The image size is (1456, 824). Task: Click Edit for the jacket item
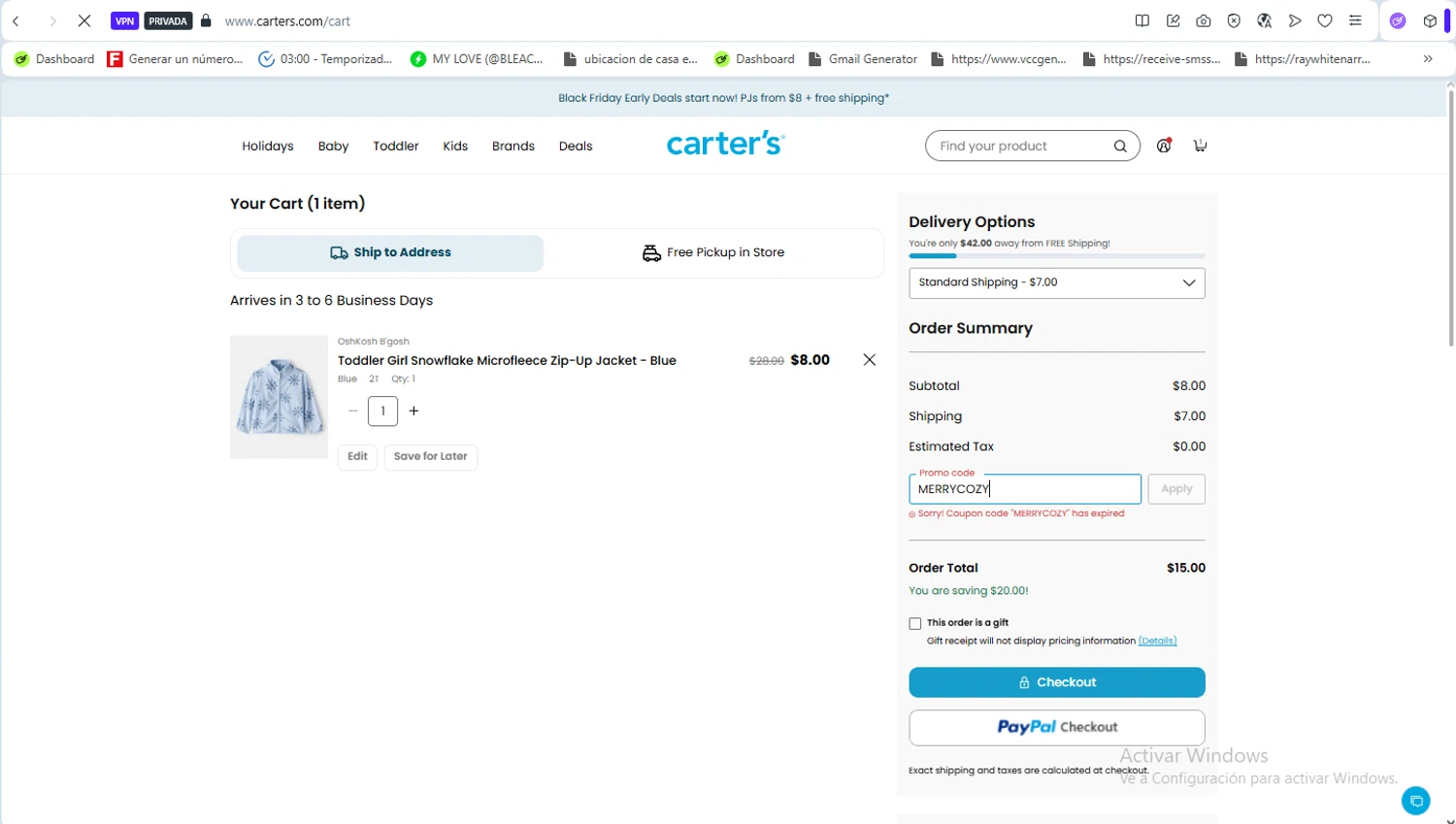point(357,456)
